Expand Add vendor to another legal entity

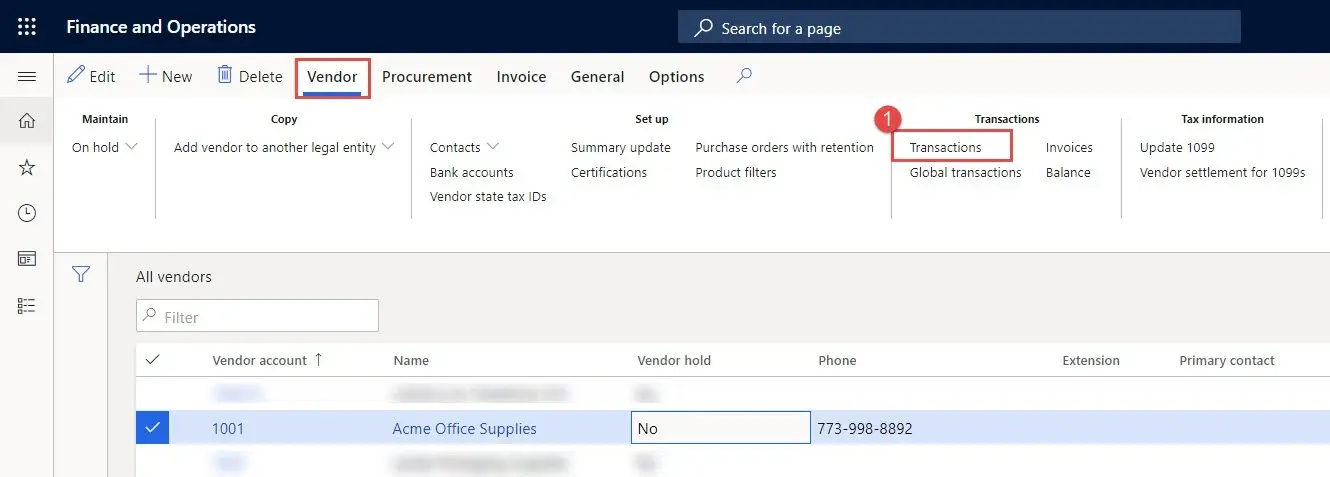(x=284, y=147)
